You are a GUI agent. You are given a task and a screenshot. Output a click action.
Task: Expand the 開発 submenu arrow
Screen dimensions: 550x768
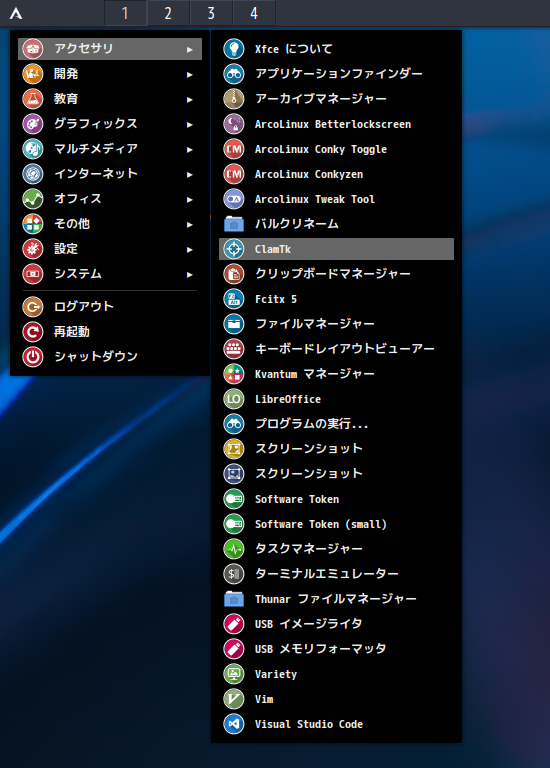pos(190,74)
